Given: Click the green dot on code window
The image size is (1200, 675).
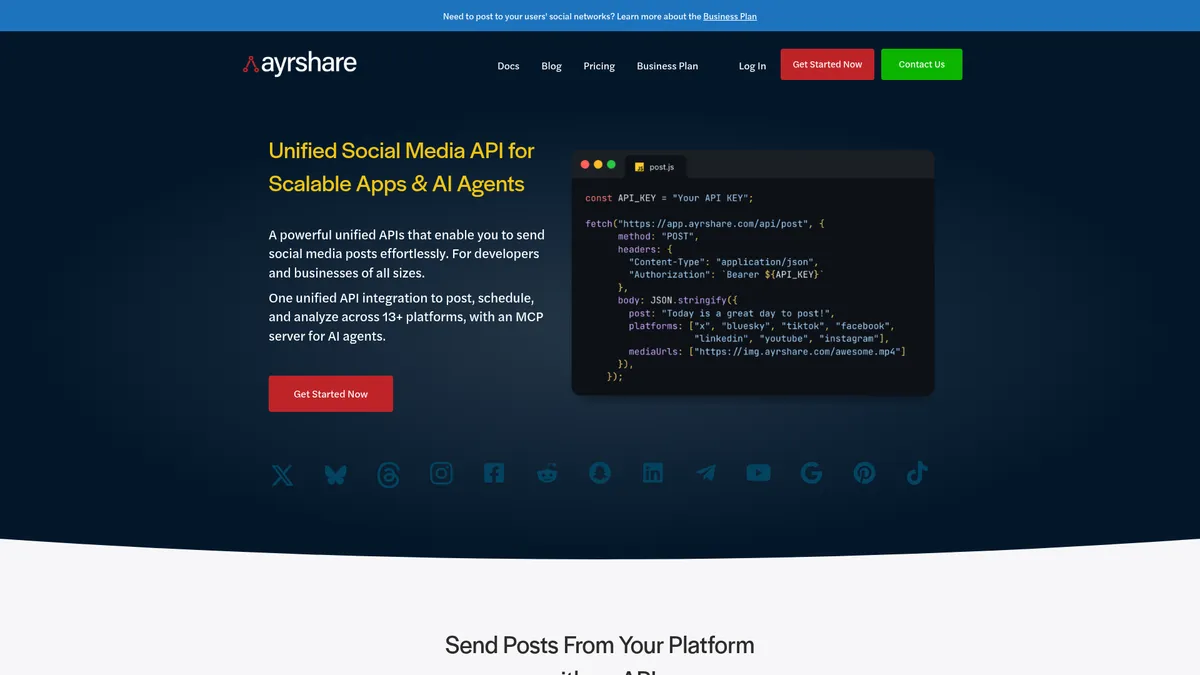Looking at the screenshot, I should pos(611,164).
